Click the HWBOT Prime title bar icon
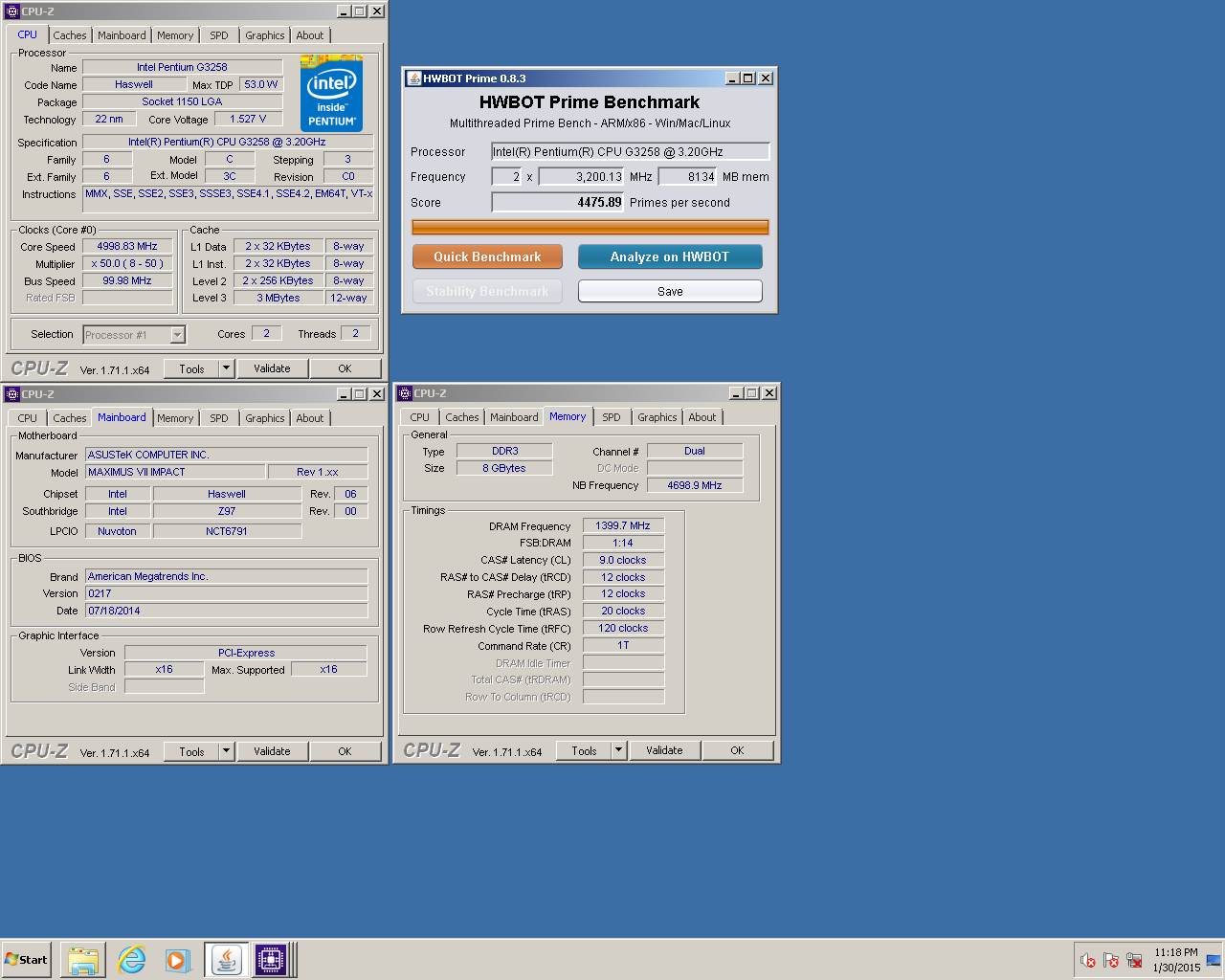 pyautogui.click(x=414, y=78)
